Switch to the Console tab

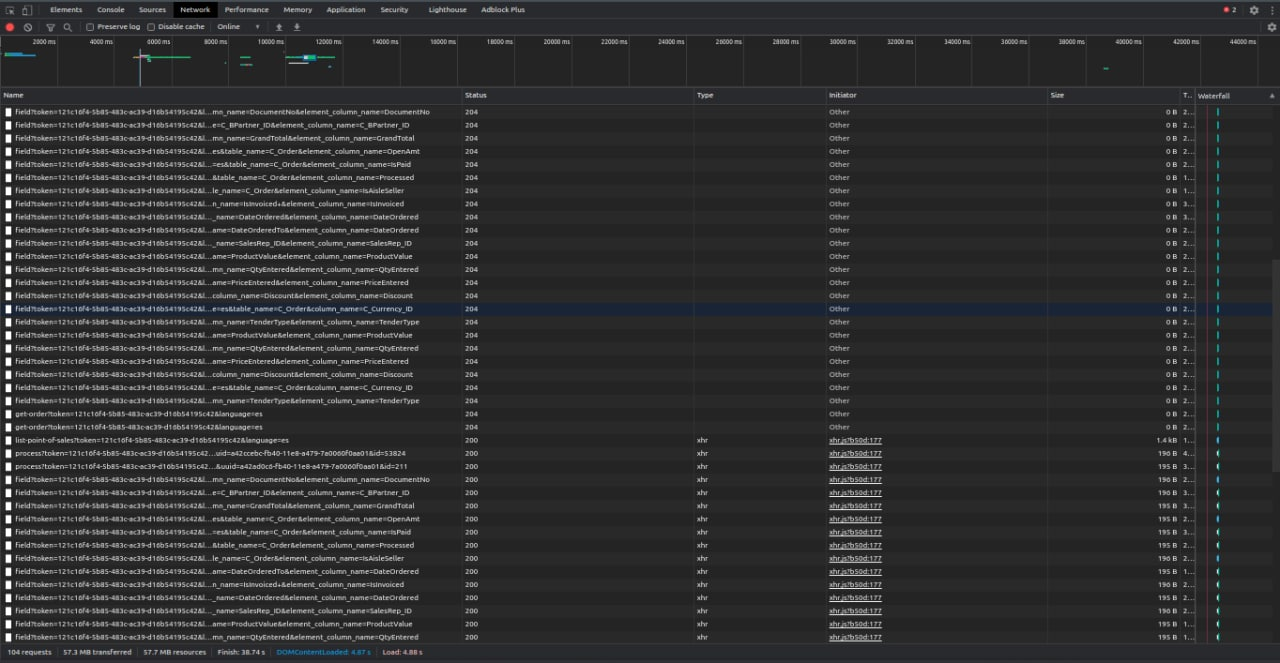click(111, 10)
